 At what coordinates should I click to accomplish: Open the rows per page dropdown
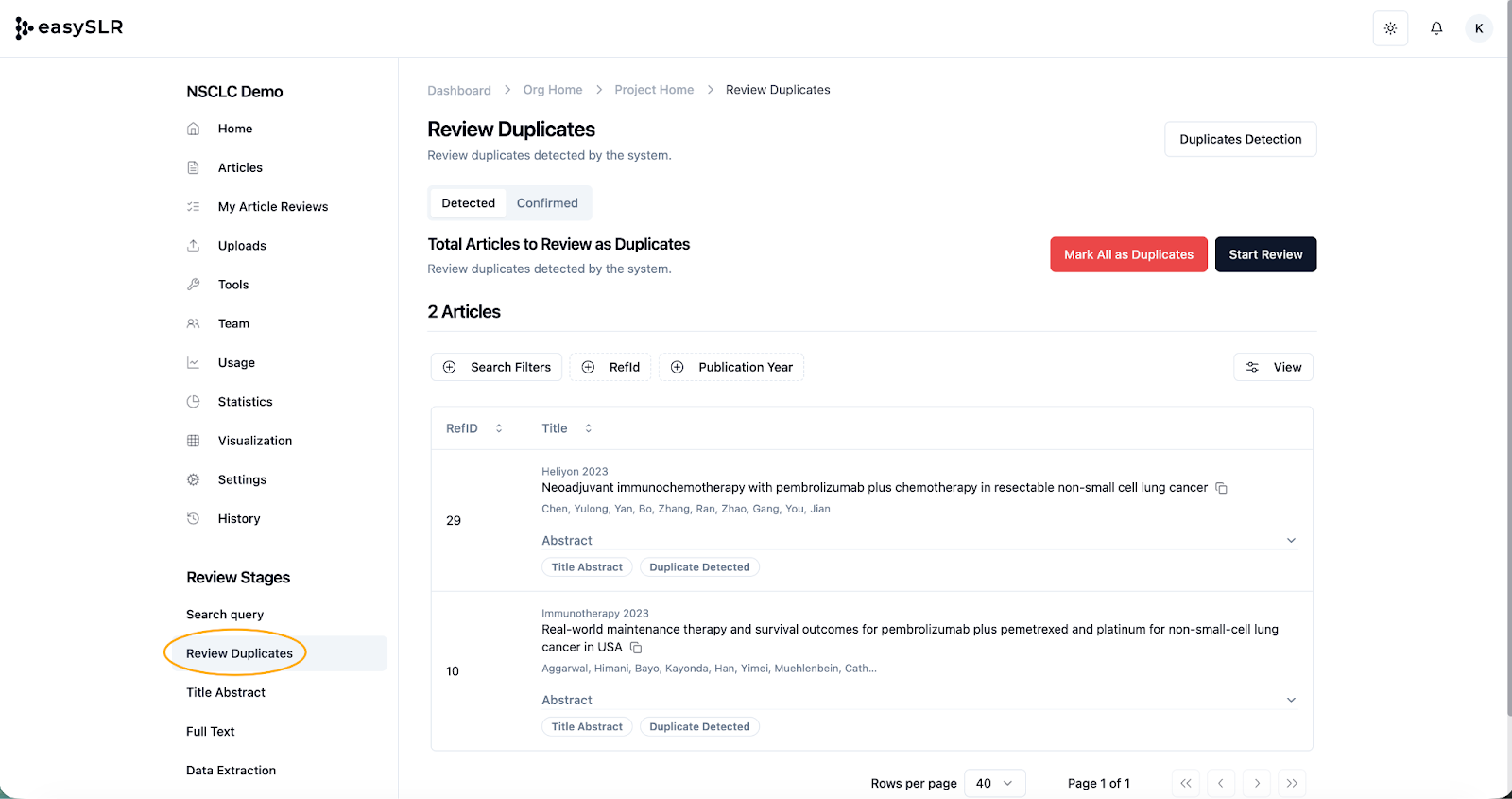point(994,783)
